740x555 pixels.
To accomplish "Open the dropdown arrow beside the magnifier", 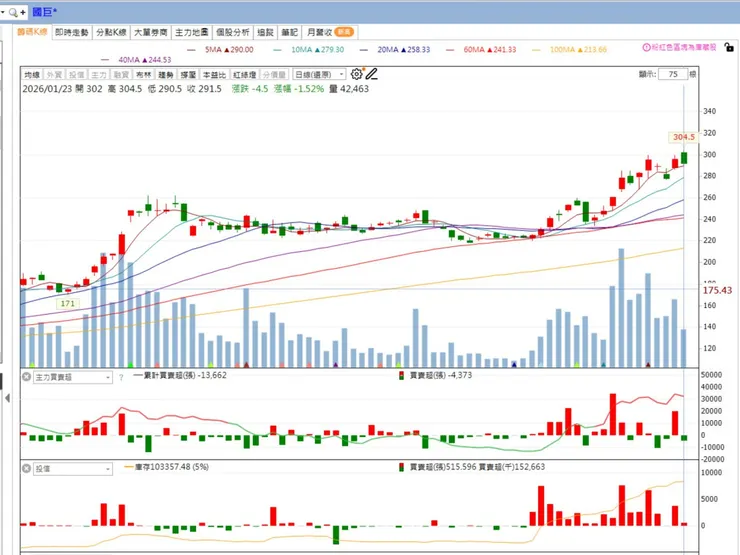I will point(2,12).
